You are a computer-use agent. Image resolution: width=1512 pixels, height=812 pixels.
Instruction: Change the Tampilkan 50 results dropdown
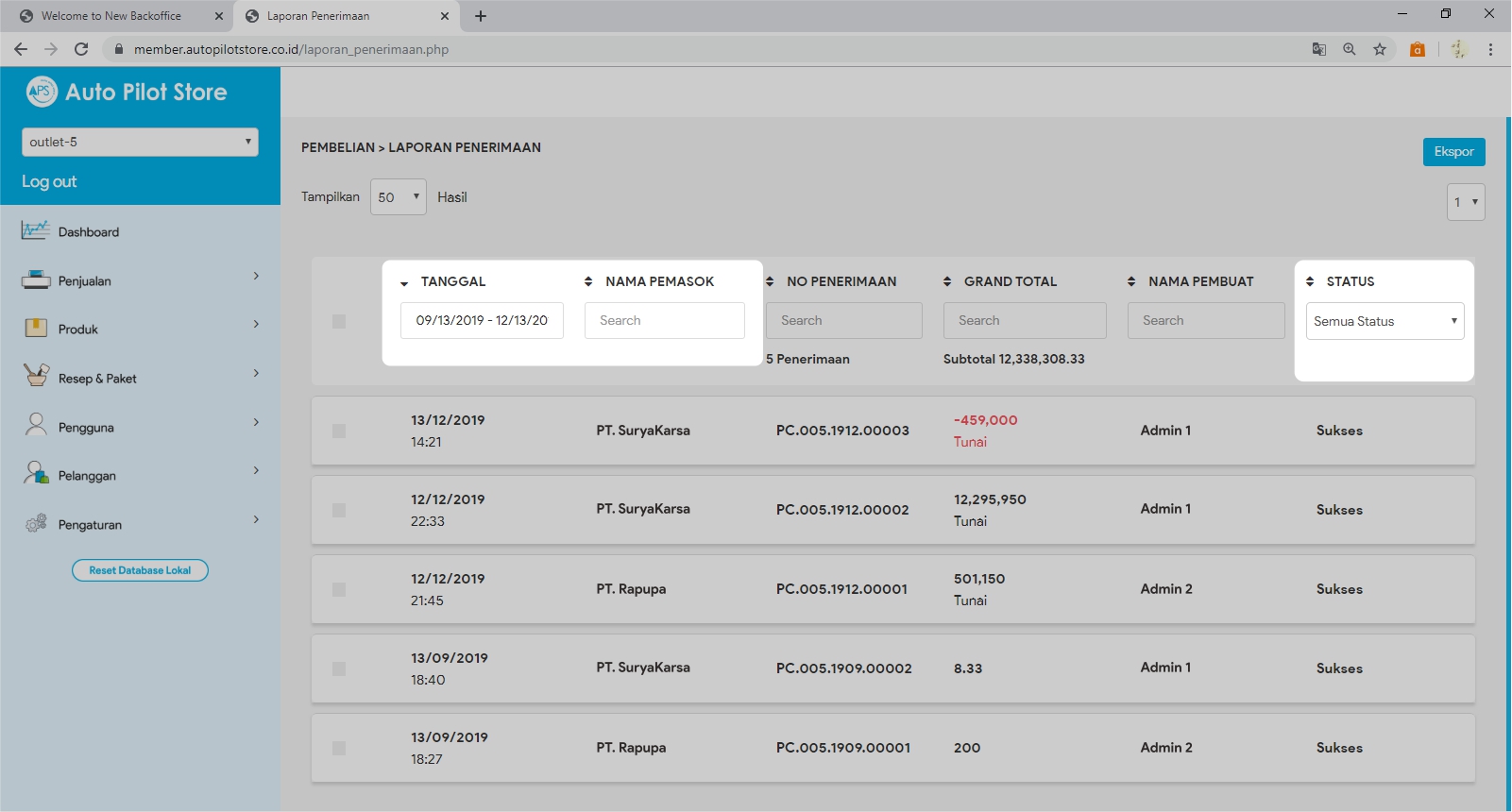398,197
